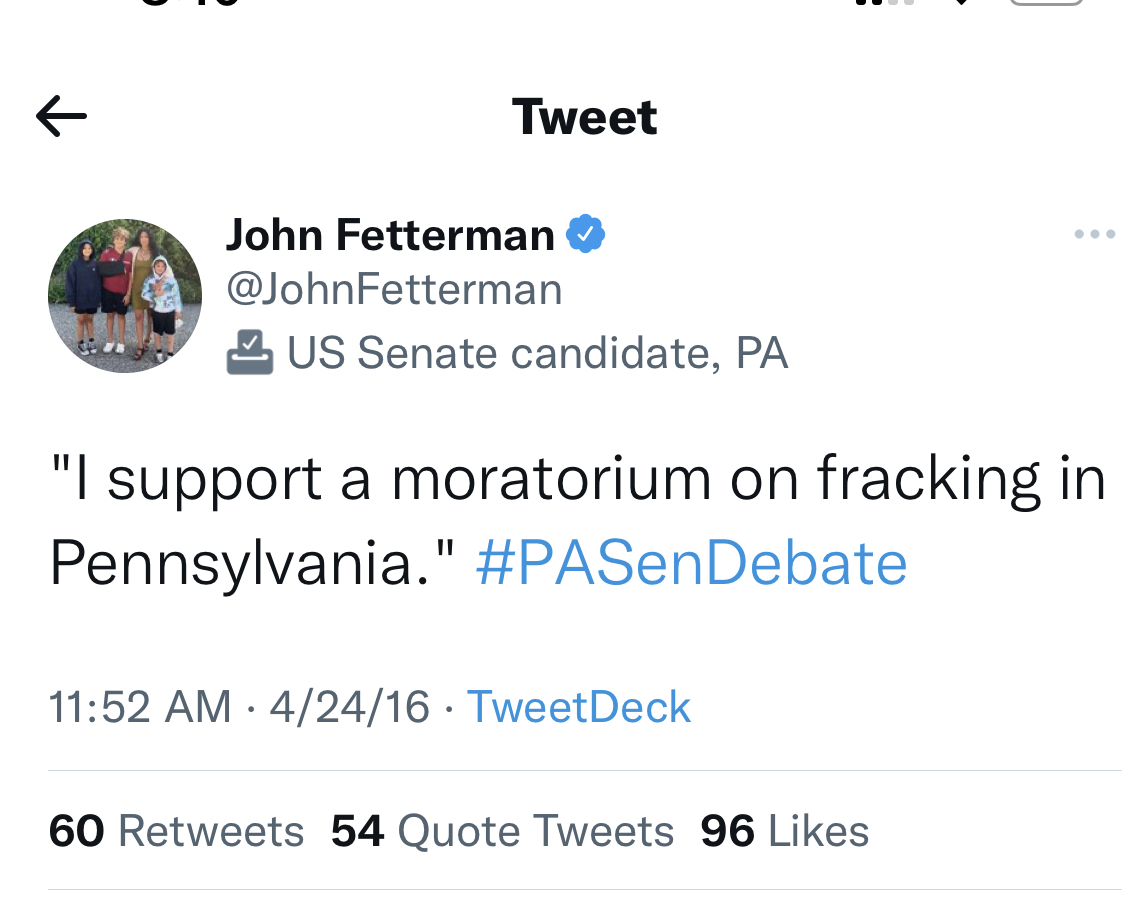Tap the cellular signal bars icon
The image size is (1122, 903).
(884, 3)
